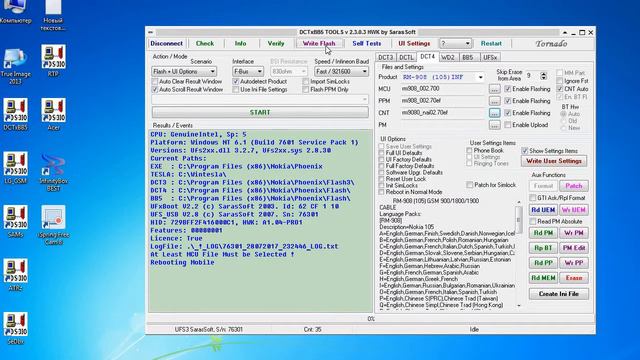Select the bottom-most desktop shortcut icon
The height and width of the screenshot is (360, 640).
pos(16,328)
